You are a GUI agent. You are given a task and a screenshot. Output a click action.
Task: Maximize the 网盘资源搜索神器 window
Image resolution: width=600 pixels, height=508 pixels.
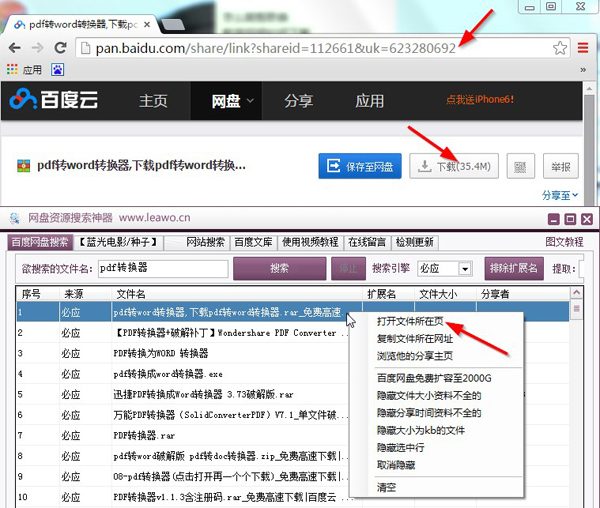coord(570,219)
